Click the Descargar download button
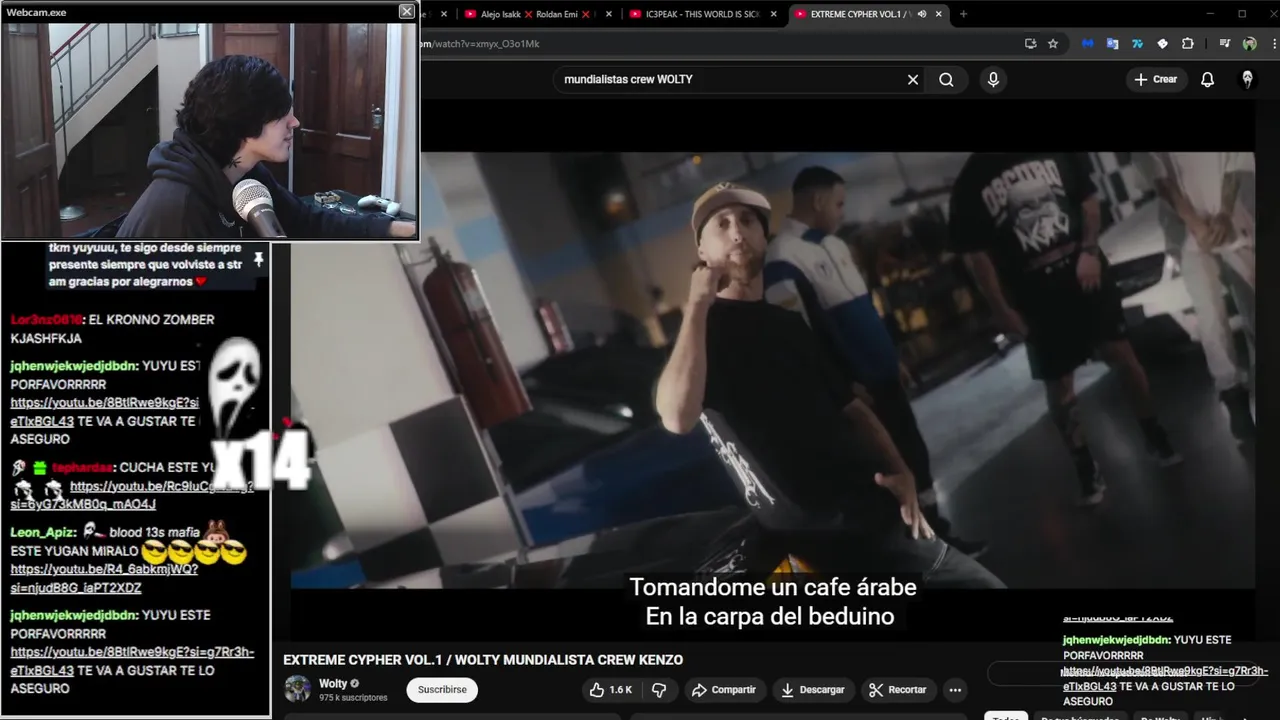1280x720 pixels. (x=813, y=690)
